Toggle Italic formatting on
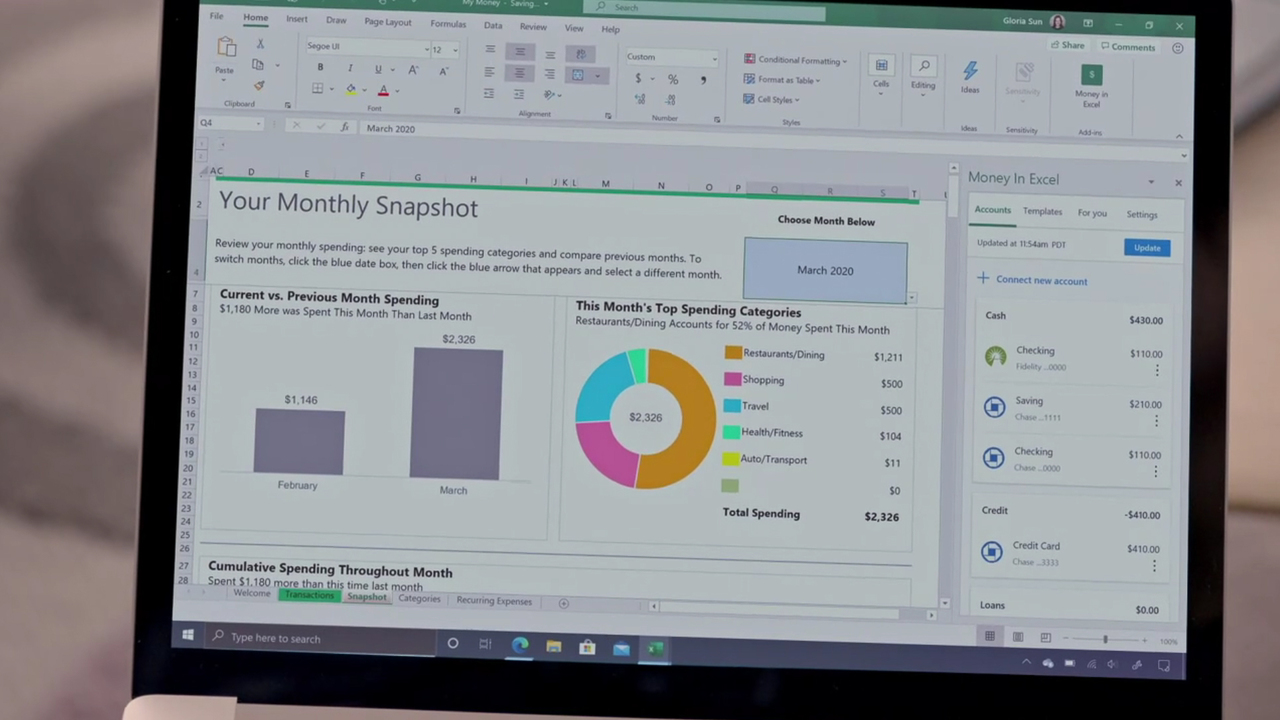This screenshot has width=1280, height=720. (350, 69)
